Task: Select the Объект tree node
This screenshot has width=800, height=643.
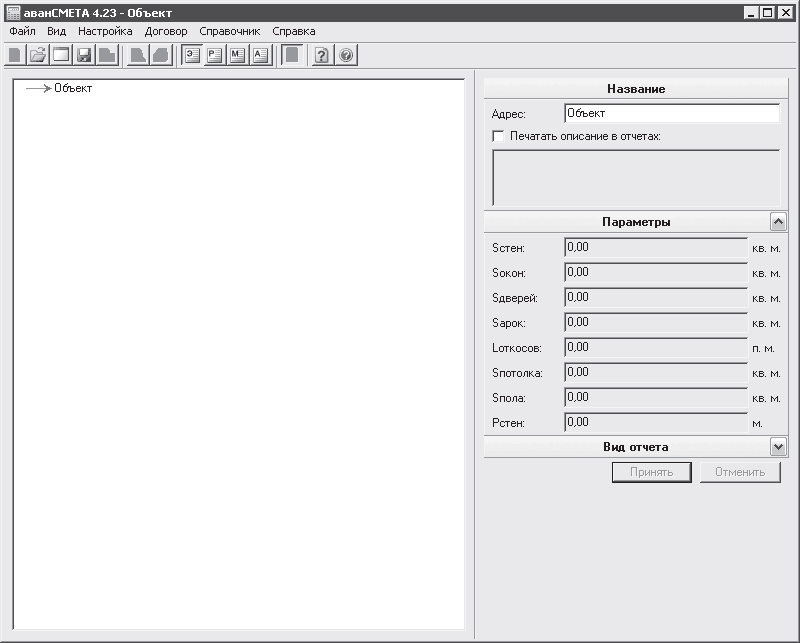Action: tap(73, 88)
